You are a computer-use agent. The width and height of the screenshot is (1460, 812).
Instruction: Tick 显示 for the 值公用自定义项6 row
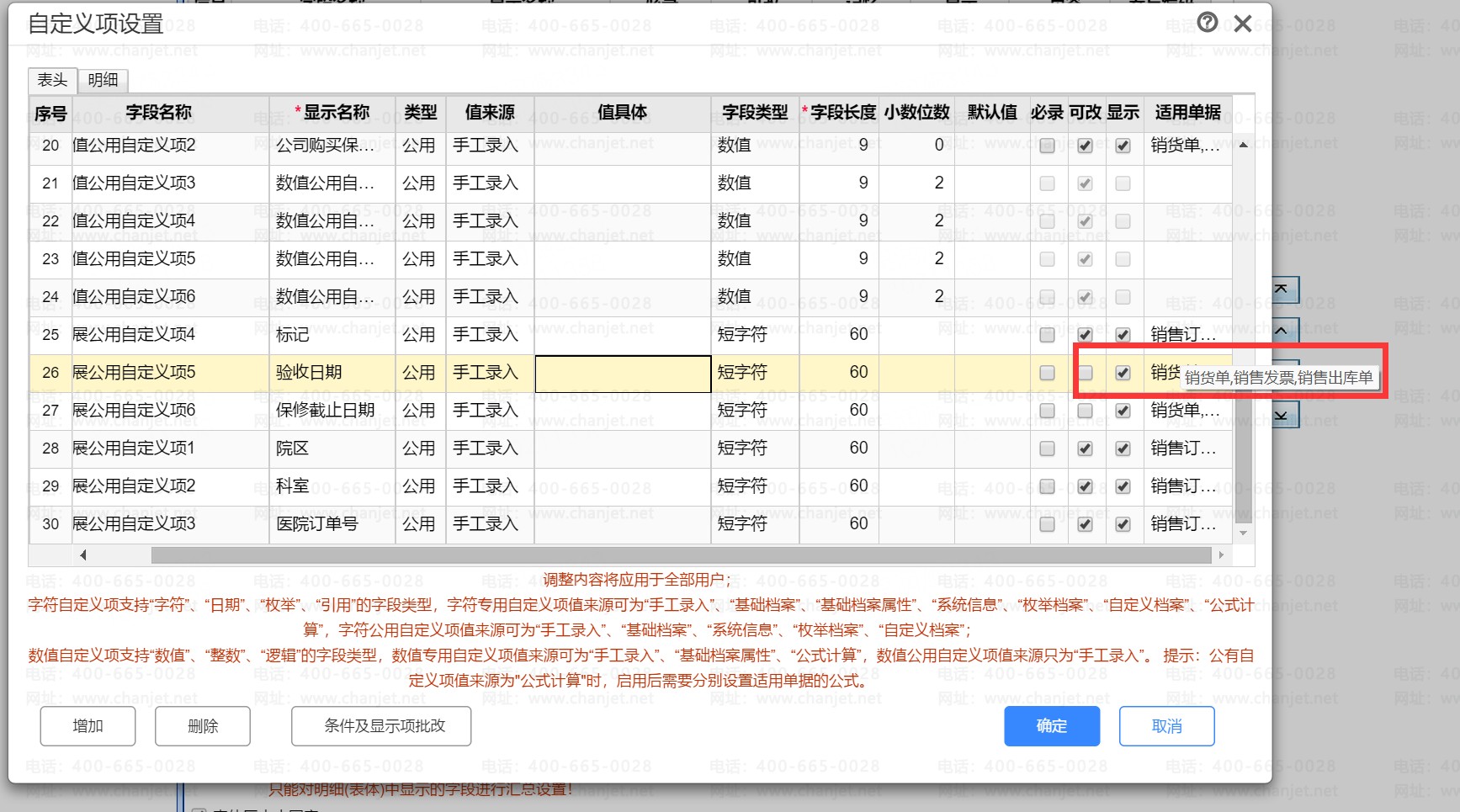tap(1123, 297)
